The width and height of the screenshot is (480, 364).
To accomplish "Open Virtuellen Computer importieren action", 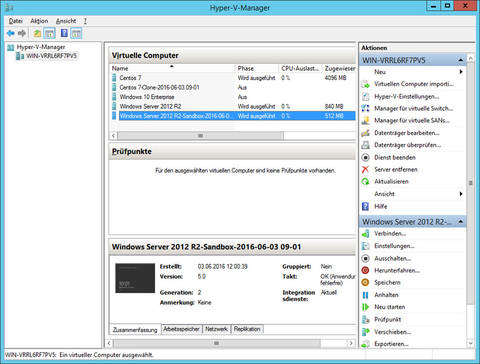I will pos(414,84).
